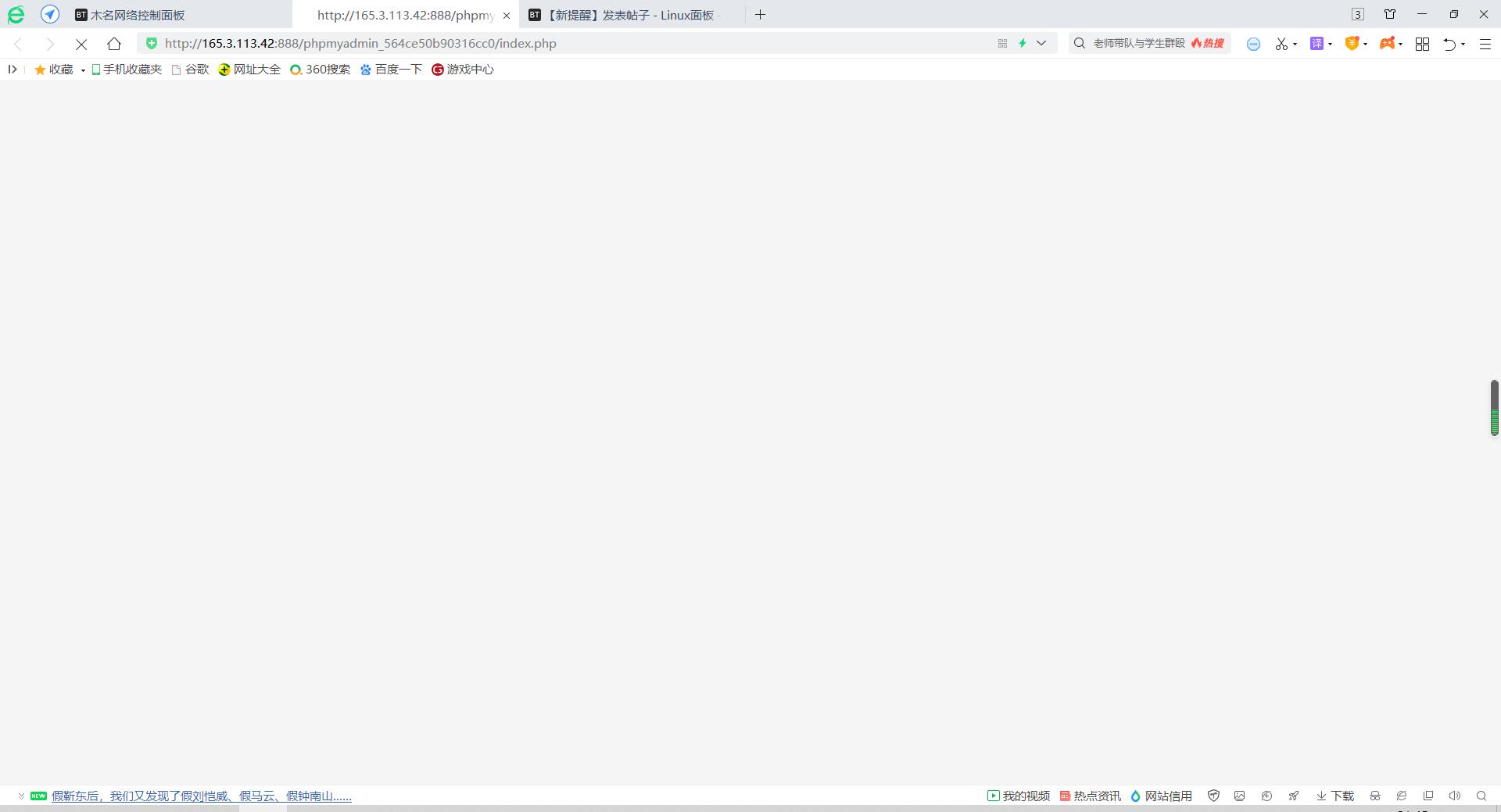1501x812 pixels.
Task: Toggle the speed mode lightning icon
Action: click(x=1022, y=44)
